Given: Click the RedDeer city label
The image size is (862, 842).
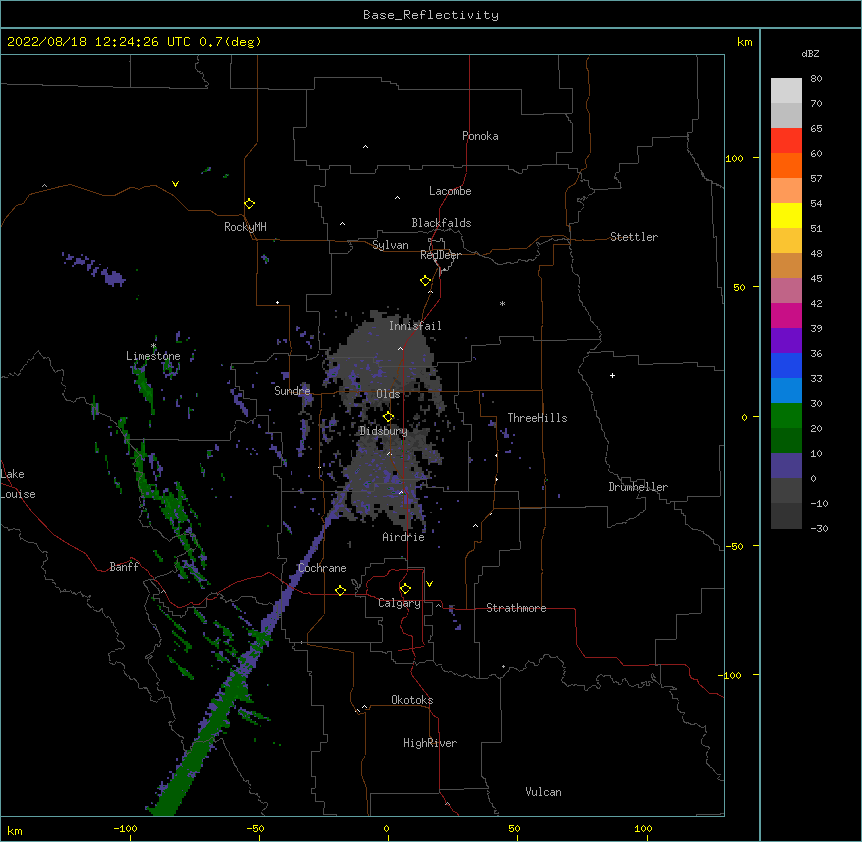Looking at the screenshot, I should [440, 255].
